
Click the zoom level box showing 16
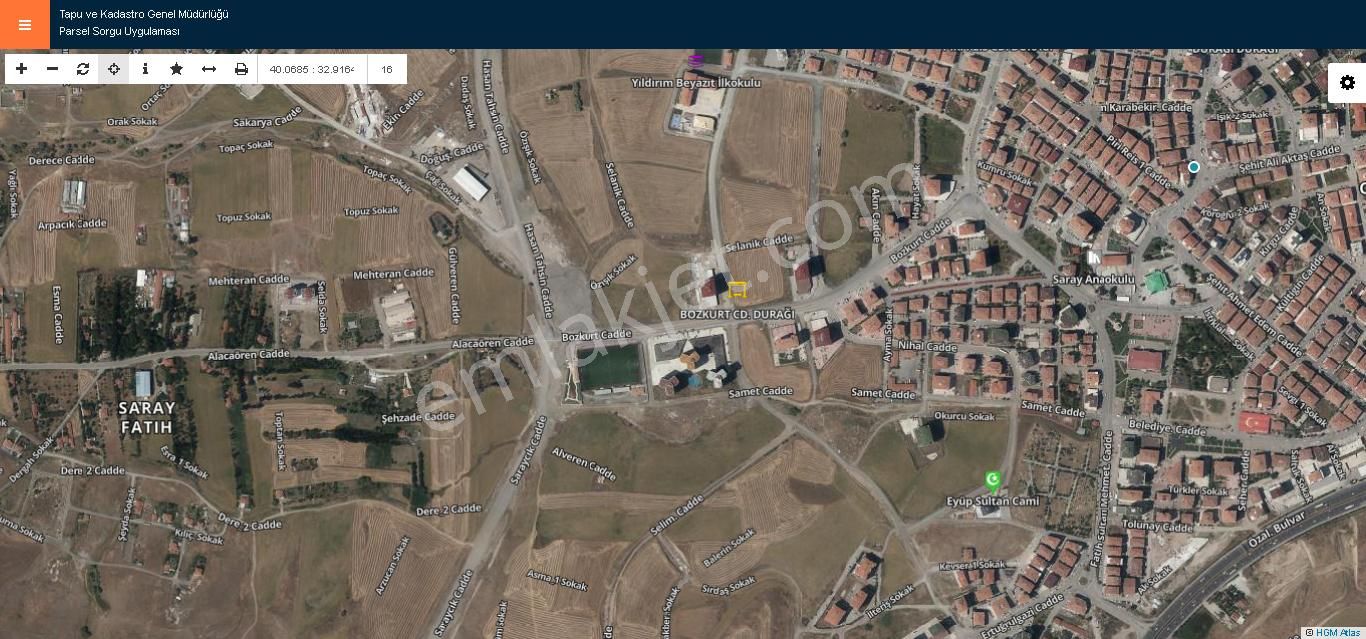387,69
